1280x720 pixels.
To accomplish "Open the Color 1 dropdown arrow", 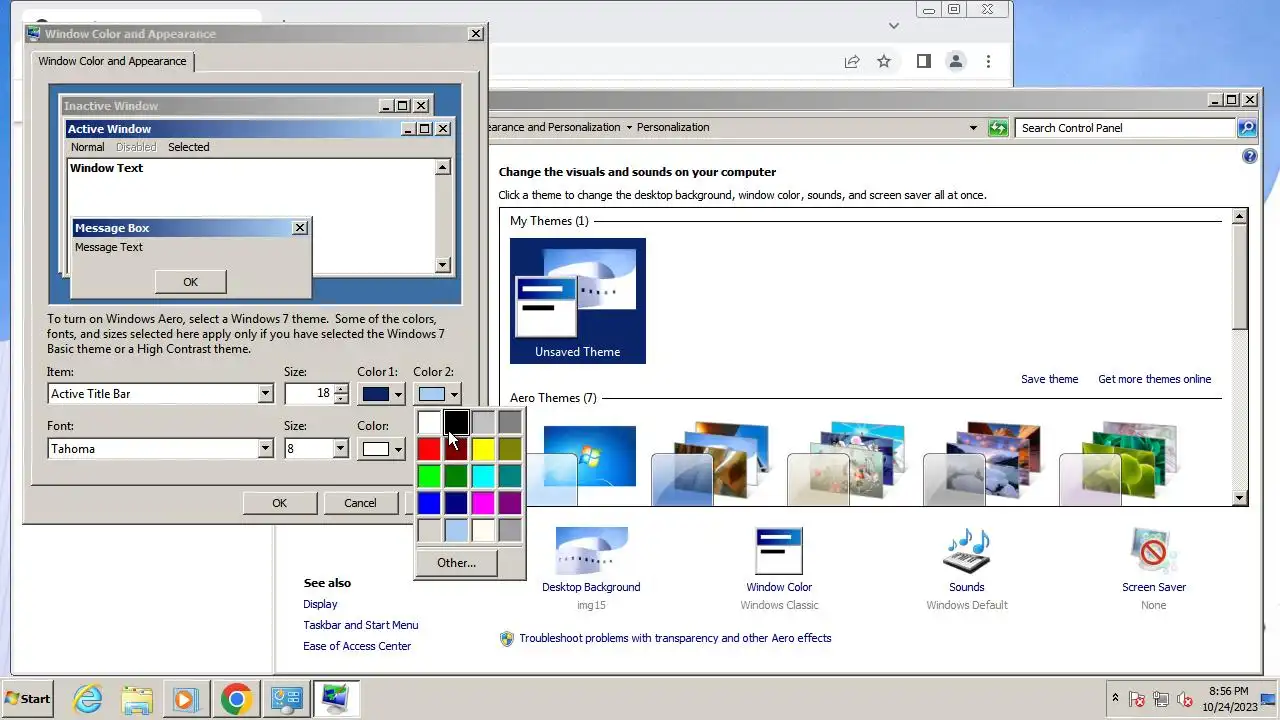I will [398, 394].
